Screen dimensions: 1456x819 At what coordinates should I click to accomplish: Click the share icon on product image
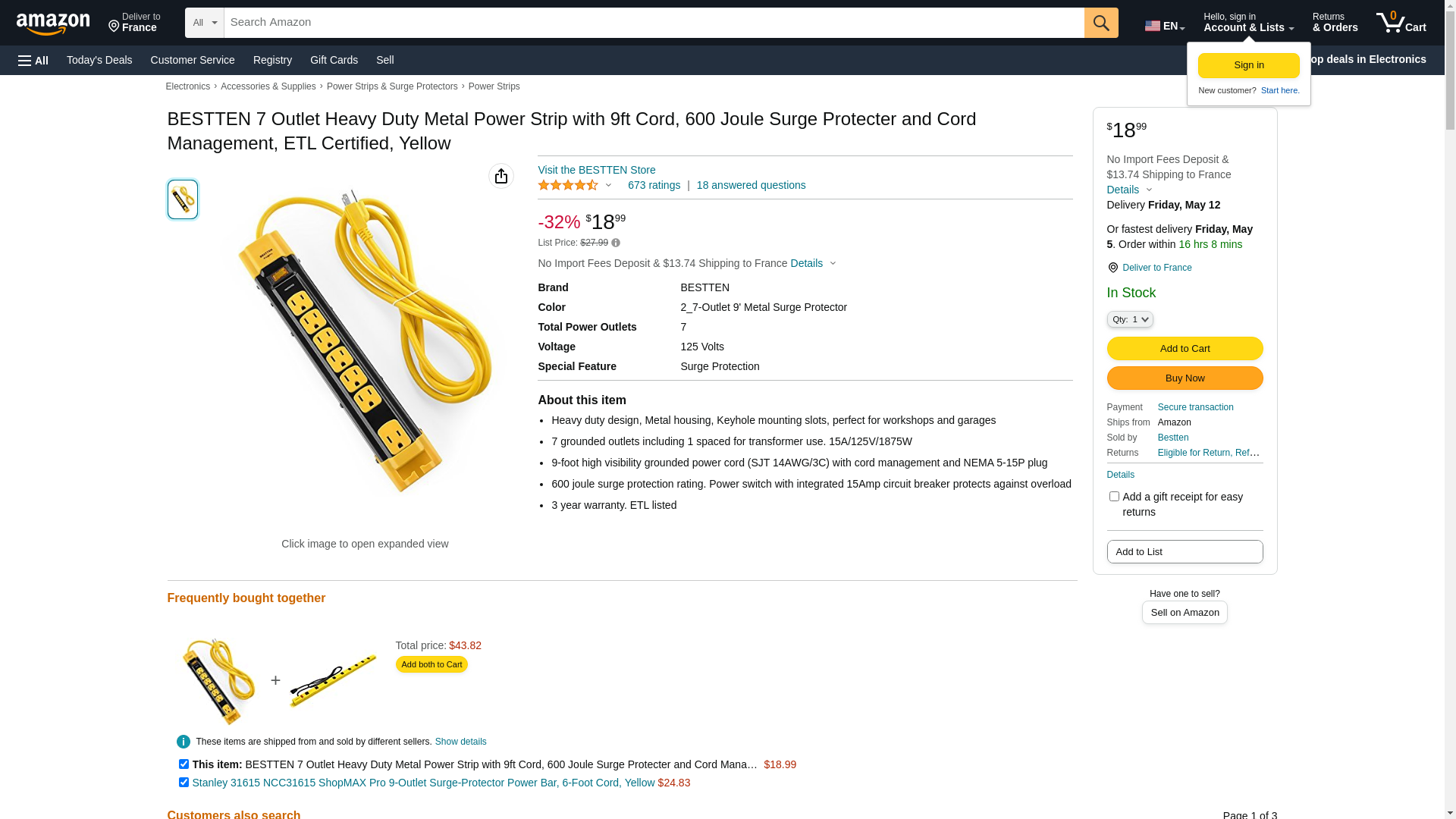pyautogui.click(x=501, y=176)
